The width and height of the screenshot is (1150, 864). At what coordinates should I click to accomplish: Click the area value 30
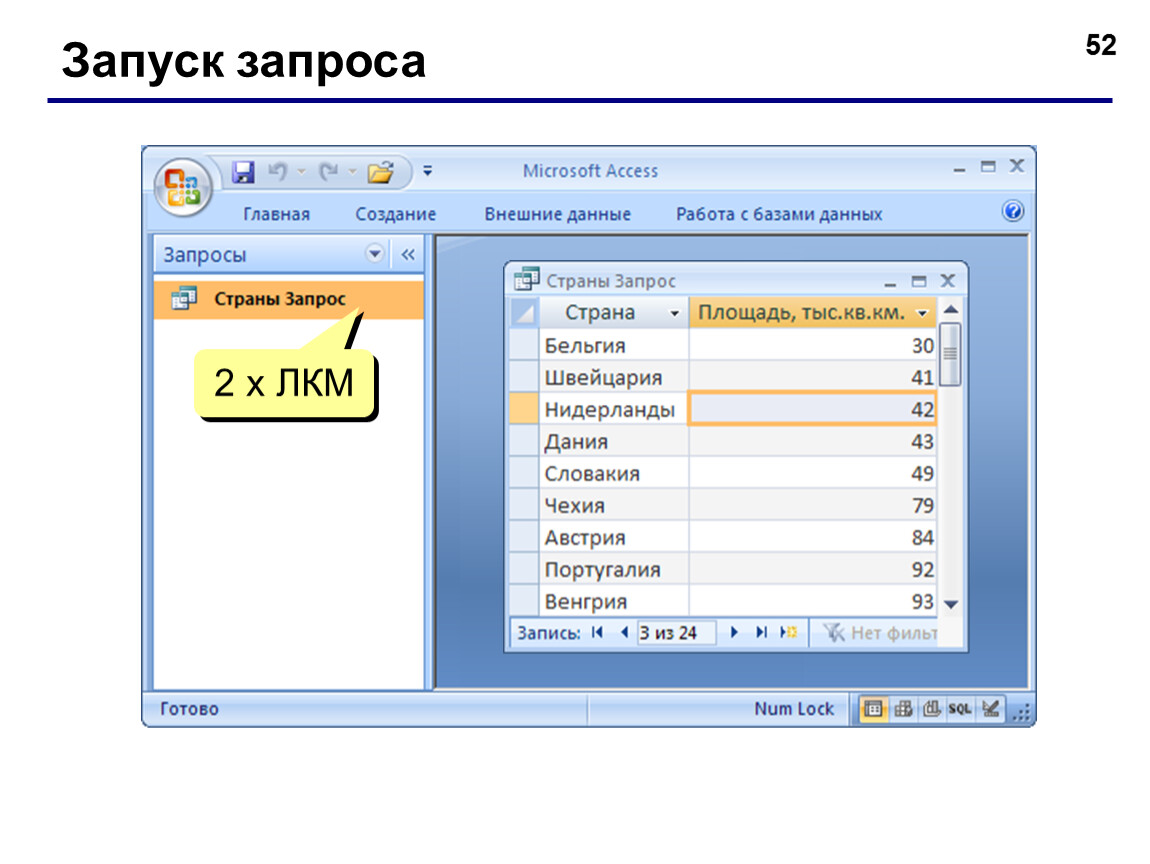[x=813, y=345]
